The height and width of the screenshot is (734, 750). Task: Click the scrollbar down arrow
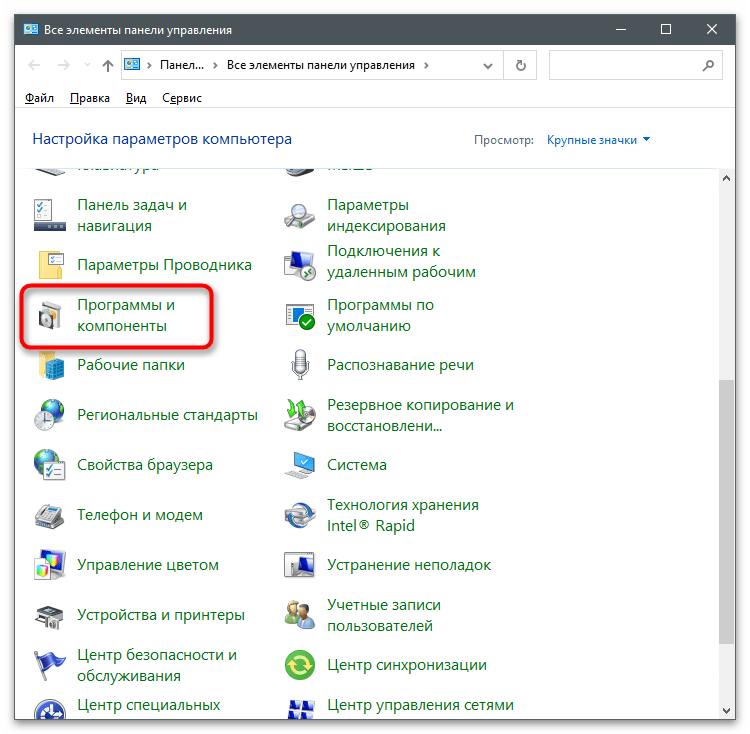point(727,711)
